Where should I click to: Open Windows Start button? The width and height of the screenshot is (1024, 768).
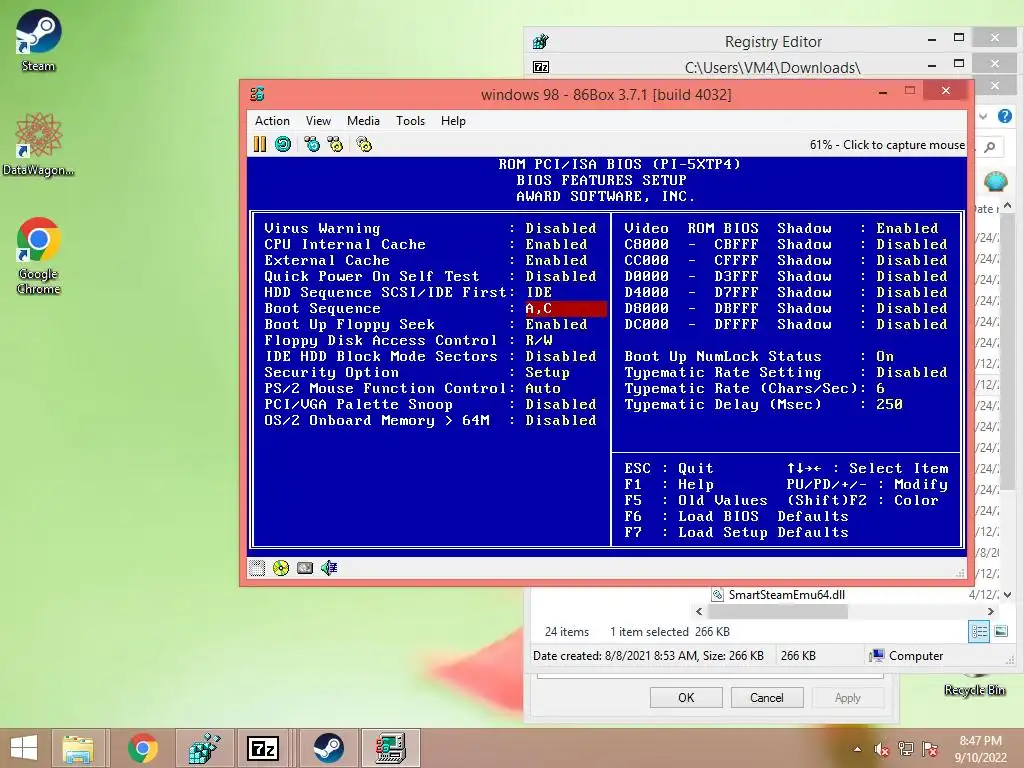[24, 748]
